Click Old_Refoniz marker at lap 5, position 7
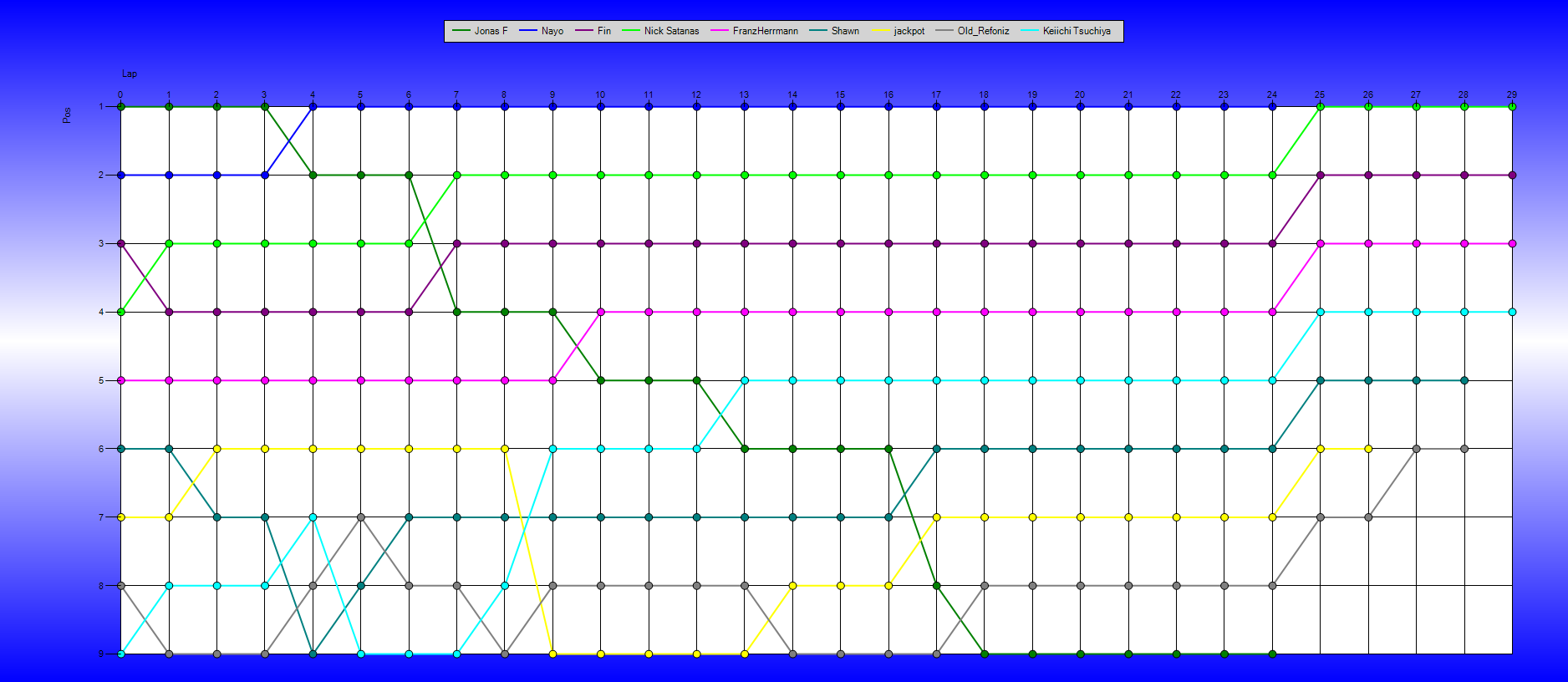Viewport: 1568px width, 682px height. click(360, 517)
